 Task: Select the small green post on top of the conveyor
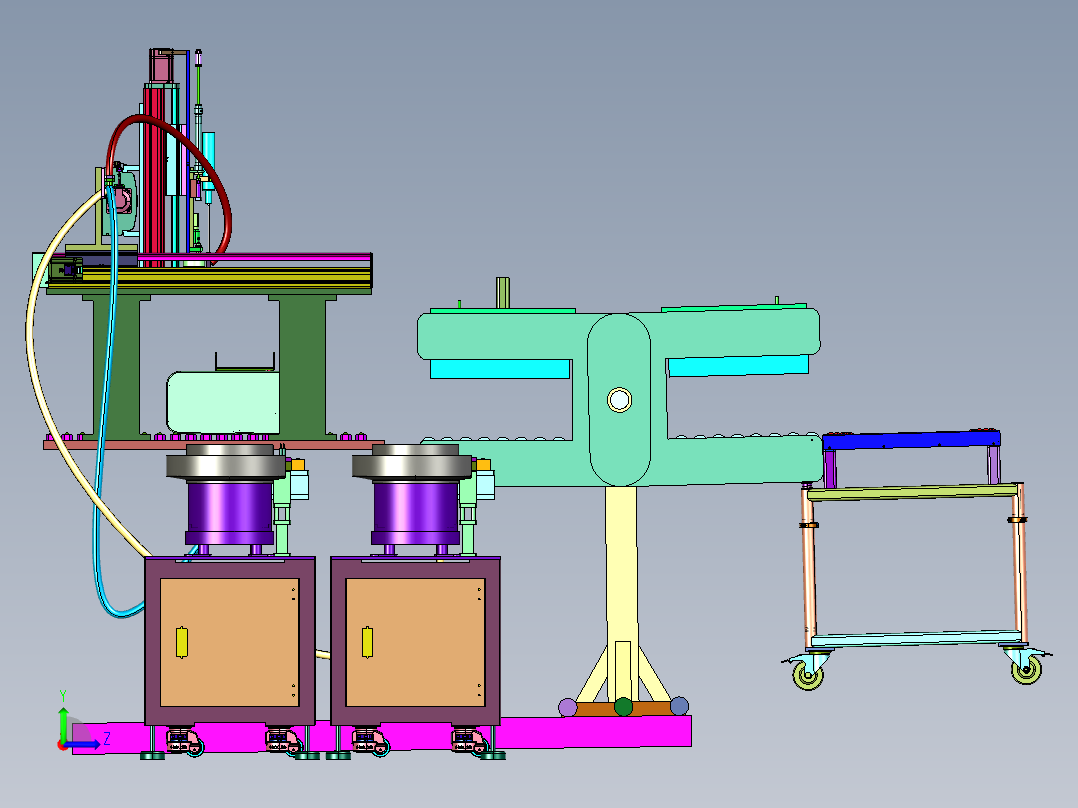pos(503,294)
